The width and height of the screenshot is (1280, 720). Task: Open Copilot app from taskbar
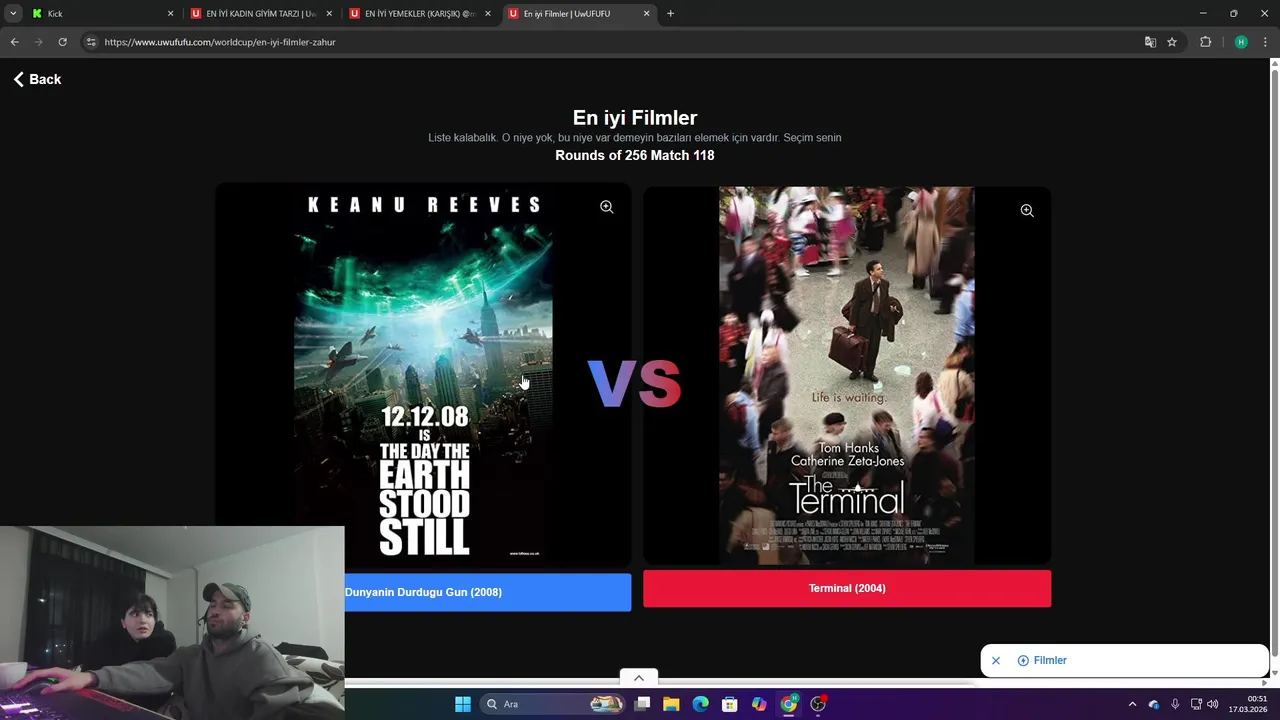[x=759, y=704]
